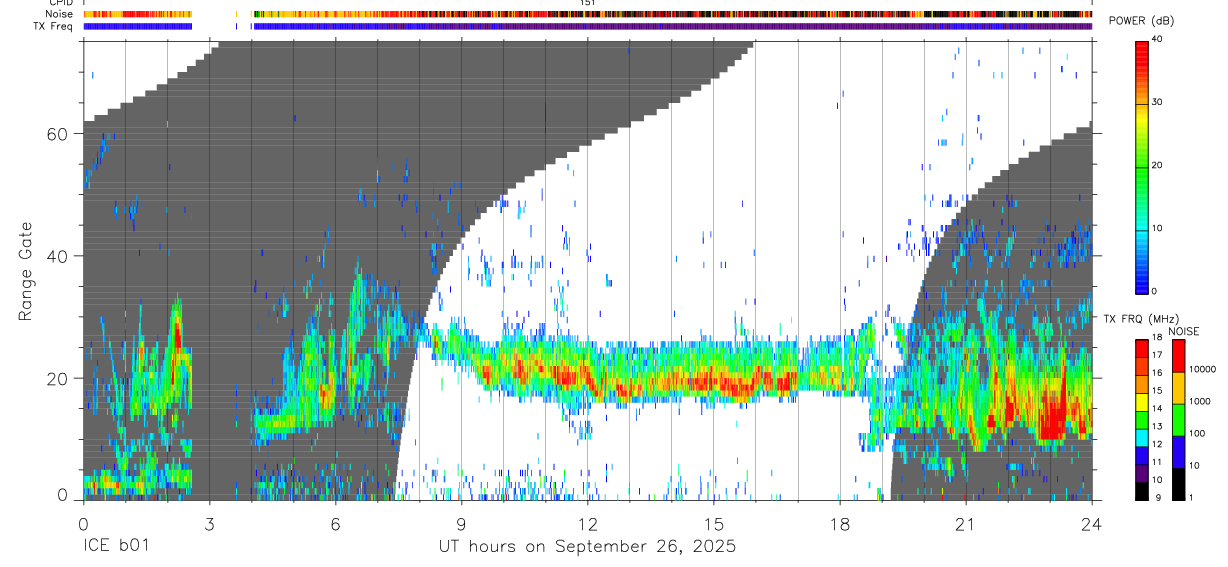The width and height of the screenshot is (1228, 567).
Task: Click the UT hours date axis title
Action: tap(587, 547)
